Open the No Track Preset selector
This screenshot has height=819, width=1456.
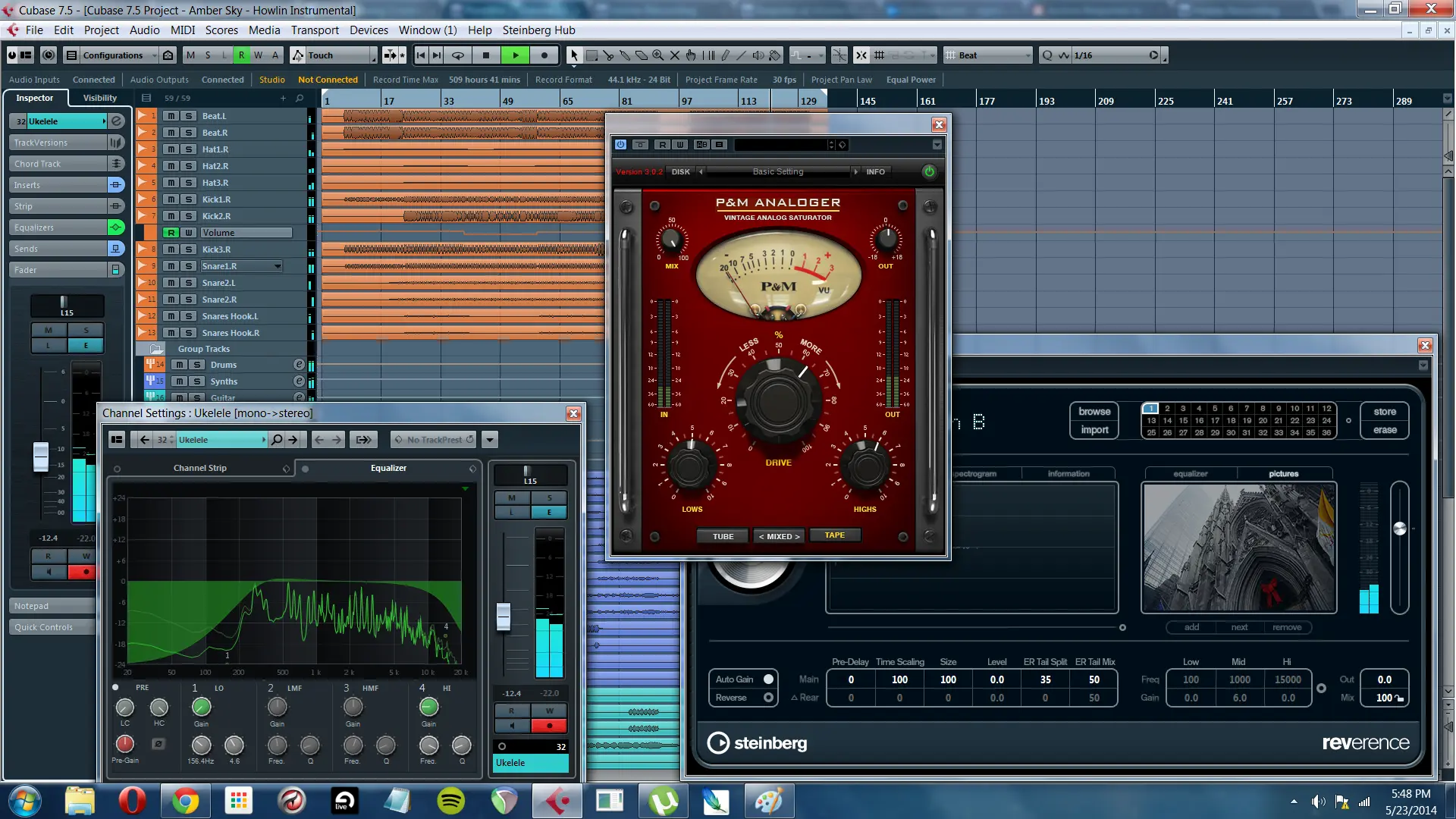(435, 440)
